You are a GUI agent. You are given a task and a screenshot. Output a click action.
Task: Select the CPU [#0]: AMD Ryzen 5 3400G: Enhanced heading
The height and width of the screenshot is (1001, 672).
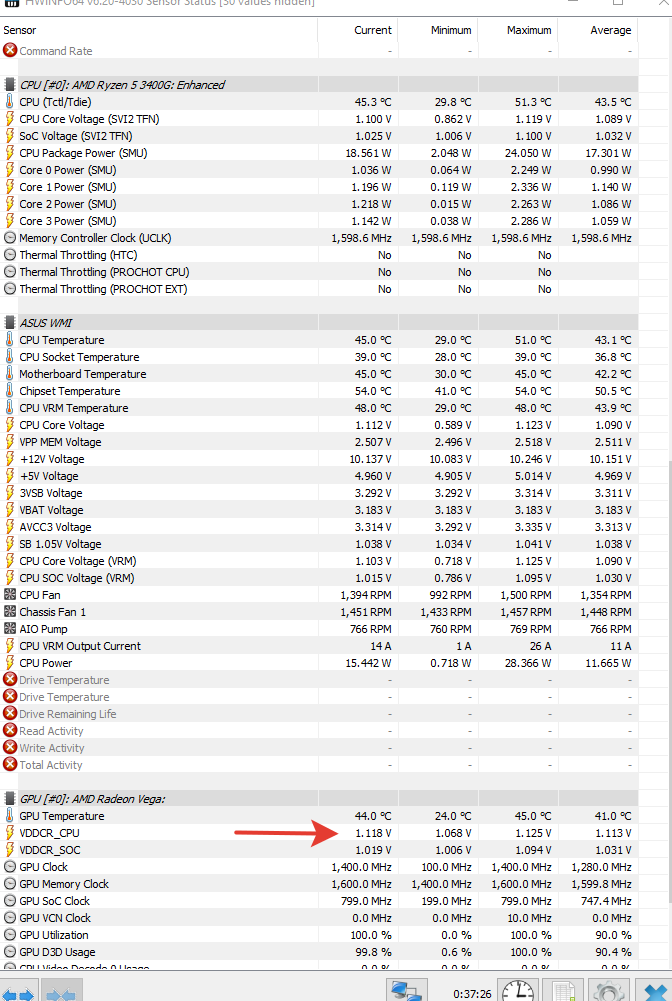(x=122, y=85)
